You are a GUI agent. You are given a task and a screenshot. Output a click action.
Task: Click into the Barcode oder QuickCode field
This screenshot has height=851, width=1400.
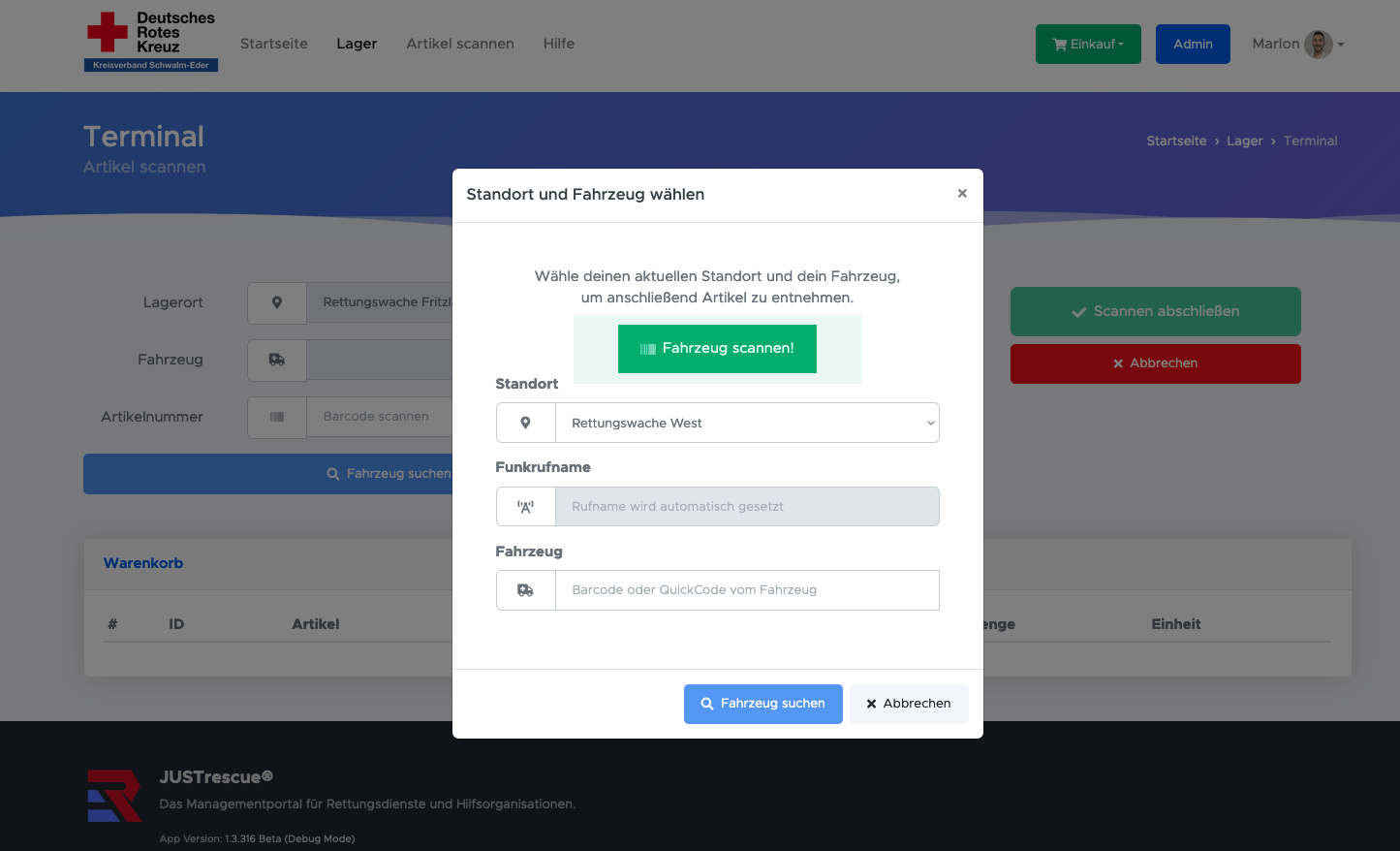(746, 590)
